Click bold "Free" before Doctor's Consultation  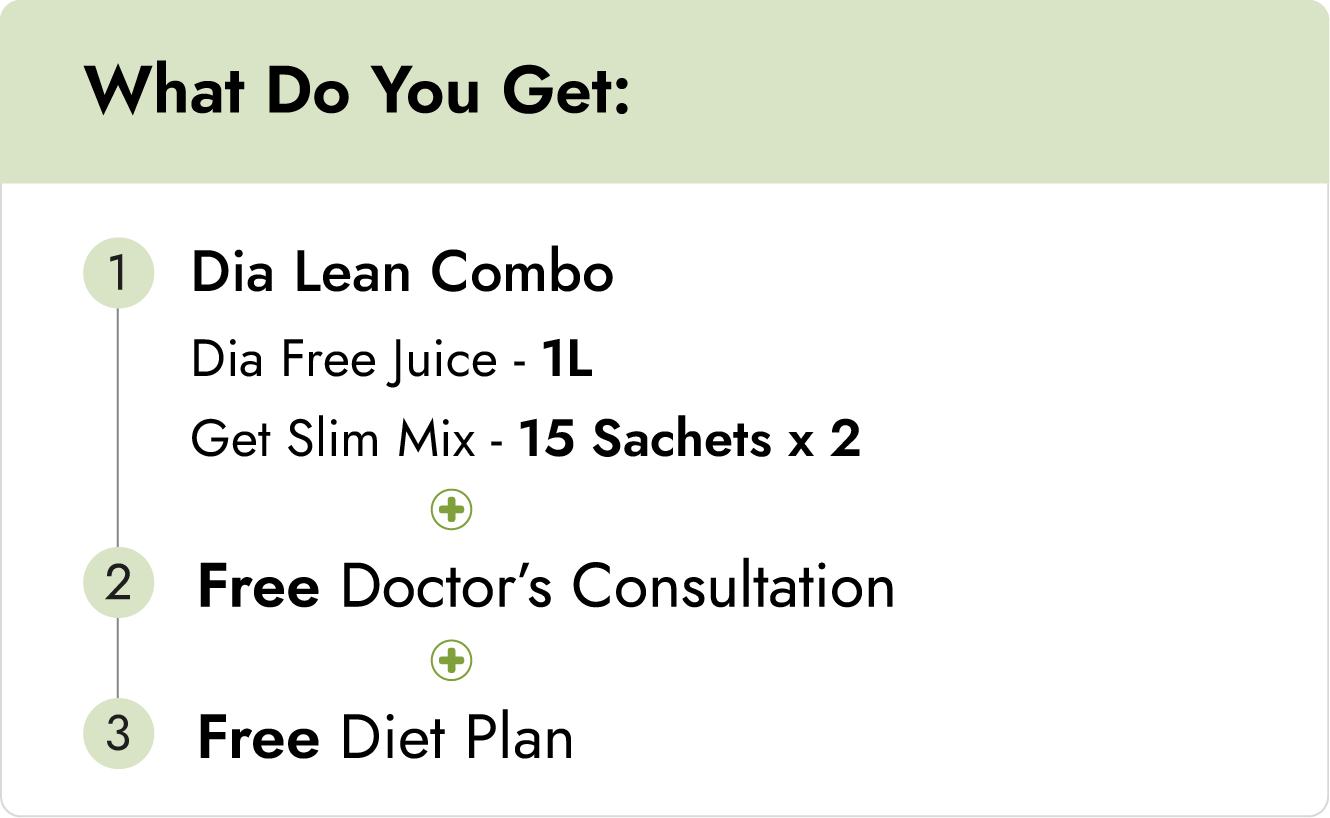(258, 587)
